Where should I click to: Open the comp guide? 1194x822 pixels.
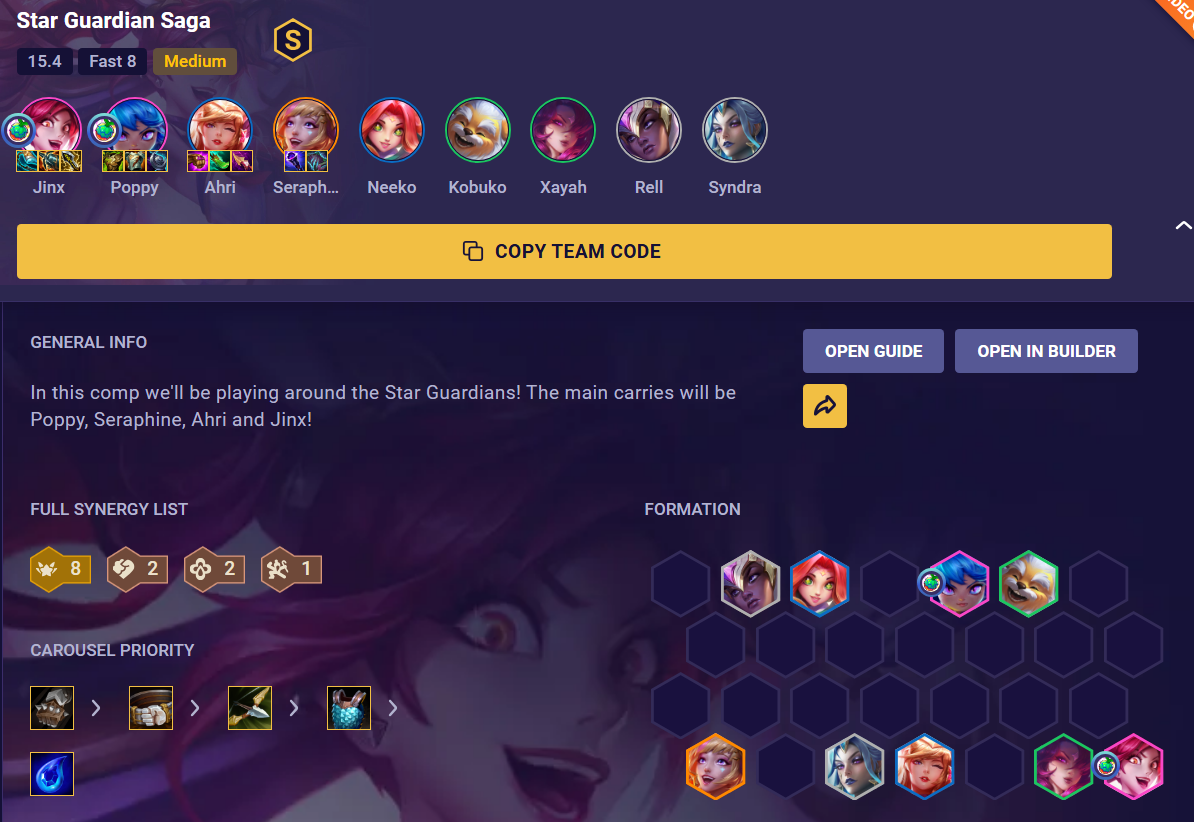(x=873, y=351)
